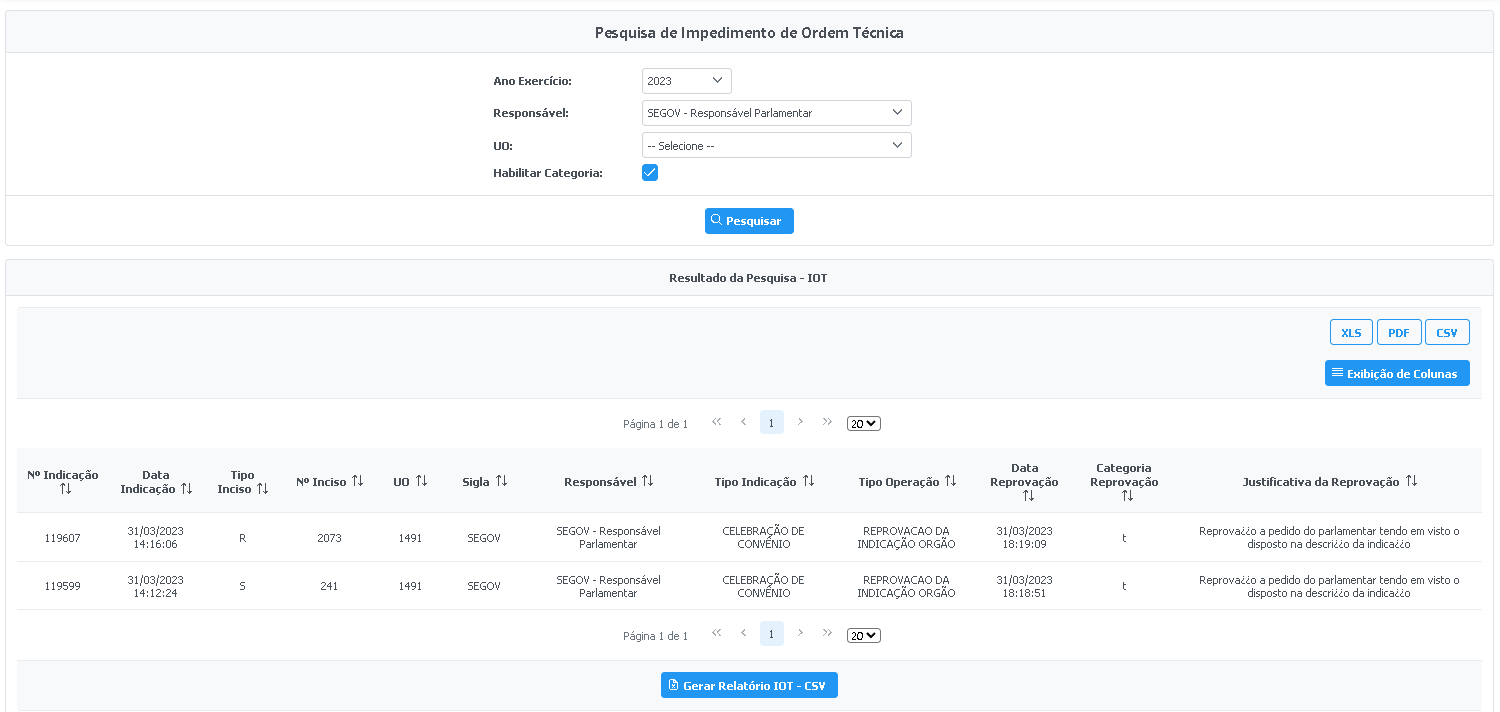1500x712 pixels.
Task: Open the UO selection dropdown
Action: click(x=776, y=146)
